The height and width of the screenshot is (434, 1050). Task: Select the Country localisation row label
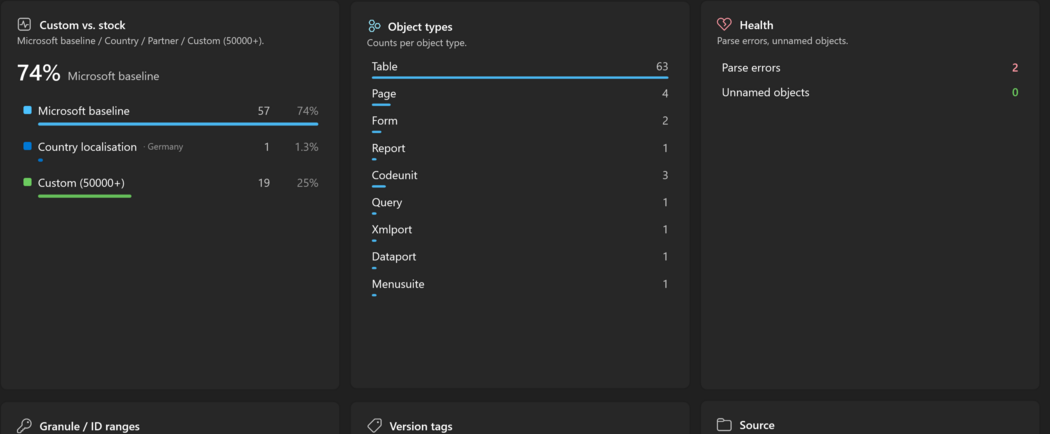[87, 147]
